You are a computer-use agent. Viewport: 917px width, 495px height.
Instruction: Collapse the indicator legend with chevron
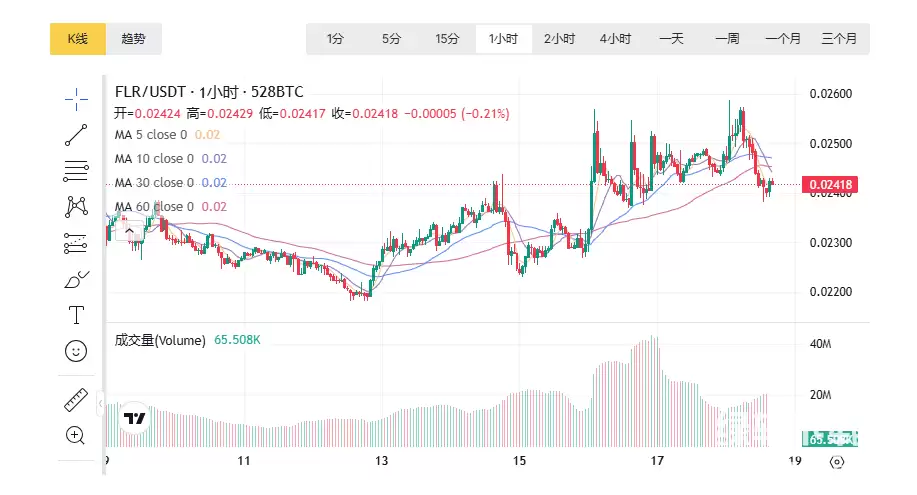(x=129, y=231)
